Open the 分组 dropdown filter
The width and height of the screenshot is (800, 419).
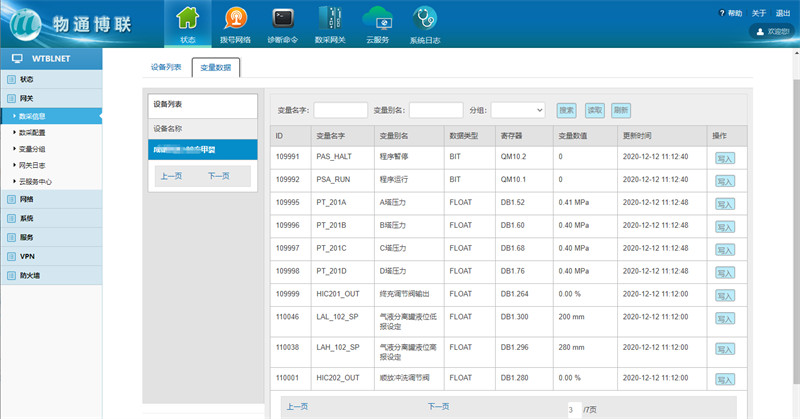517,110
